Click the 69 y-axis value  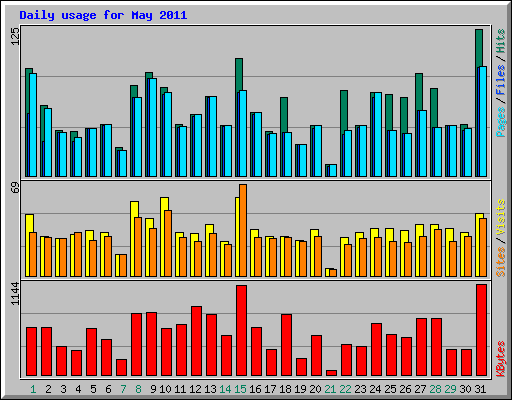tap(15, 188)
